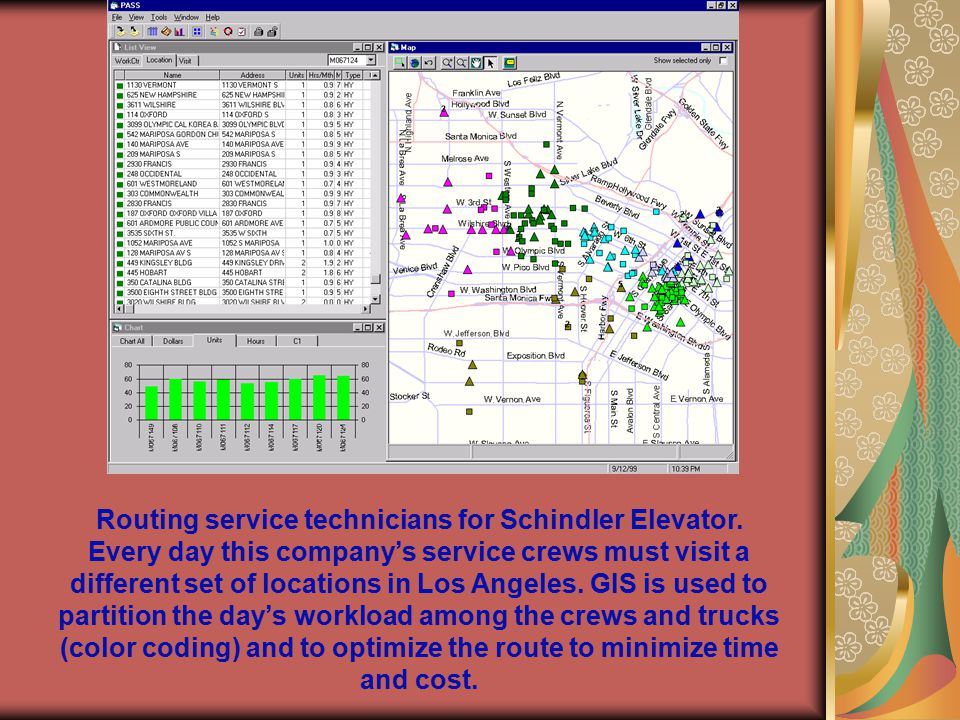This screenshot has width=960, height=720.
Task: Switch to the Visit tab
Action: pyautogui.click(x=186, y=61)
